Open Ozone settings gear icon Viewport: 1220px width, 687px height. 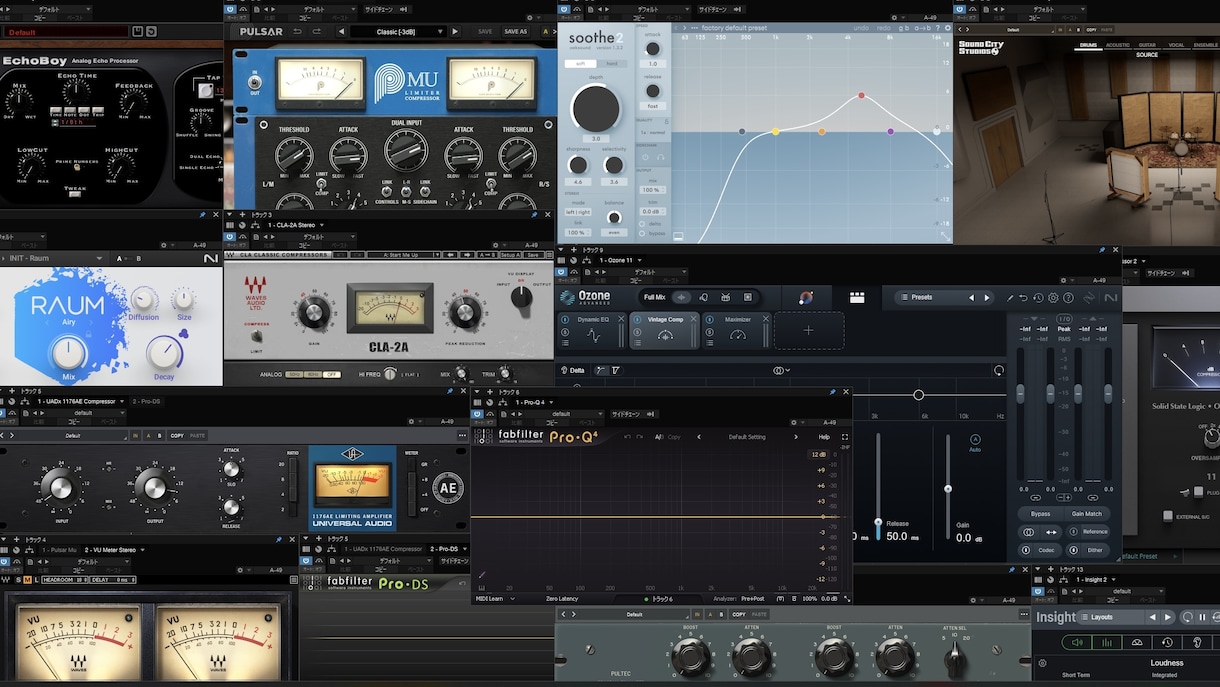pos(1053,297)
